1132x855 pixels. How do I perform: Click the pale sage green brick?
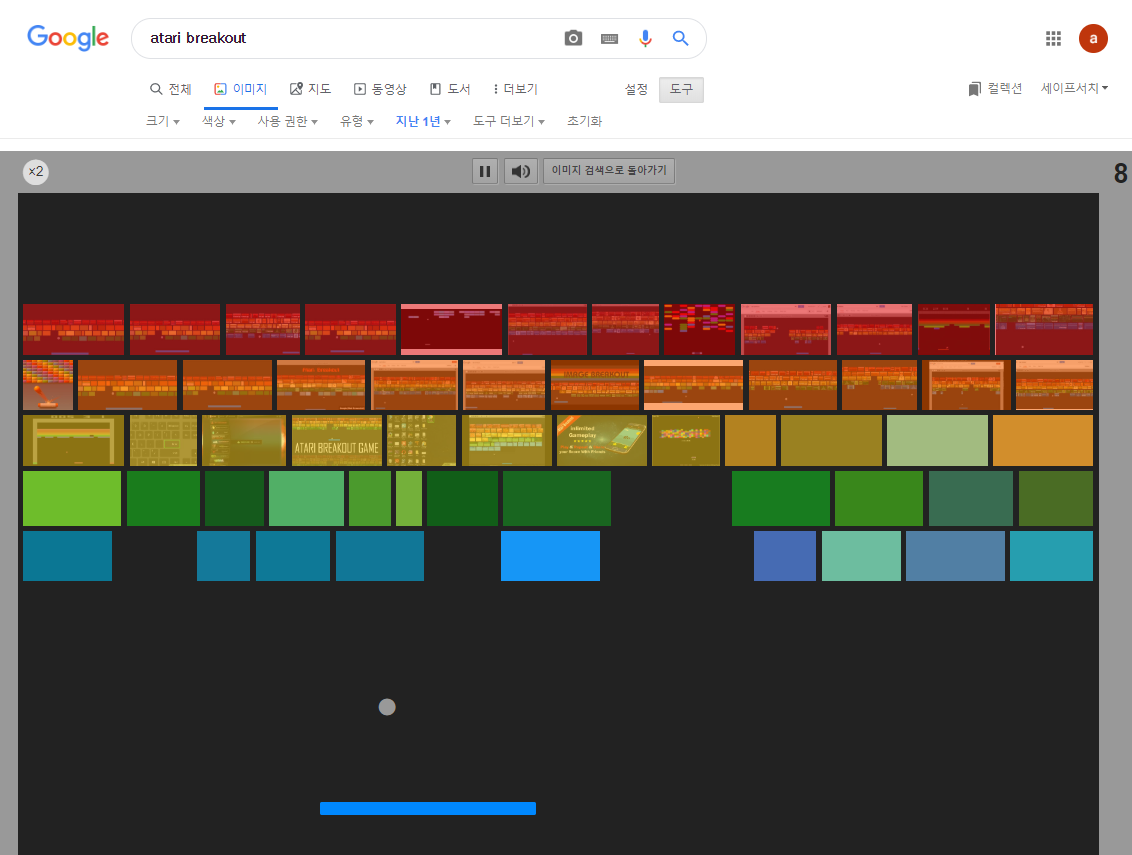[937, 440]
